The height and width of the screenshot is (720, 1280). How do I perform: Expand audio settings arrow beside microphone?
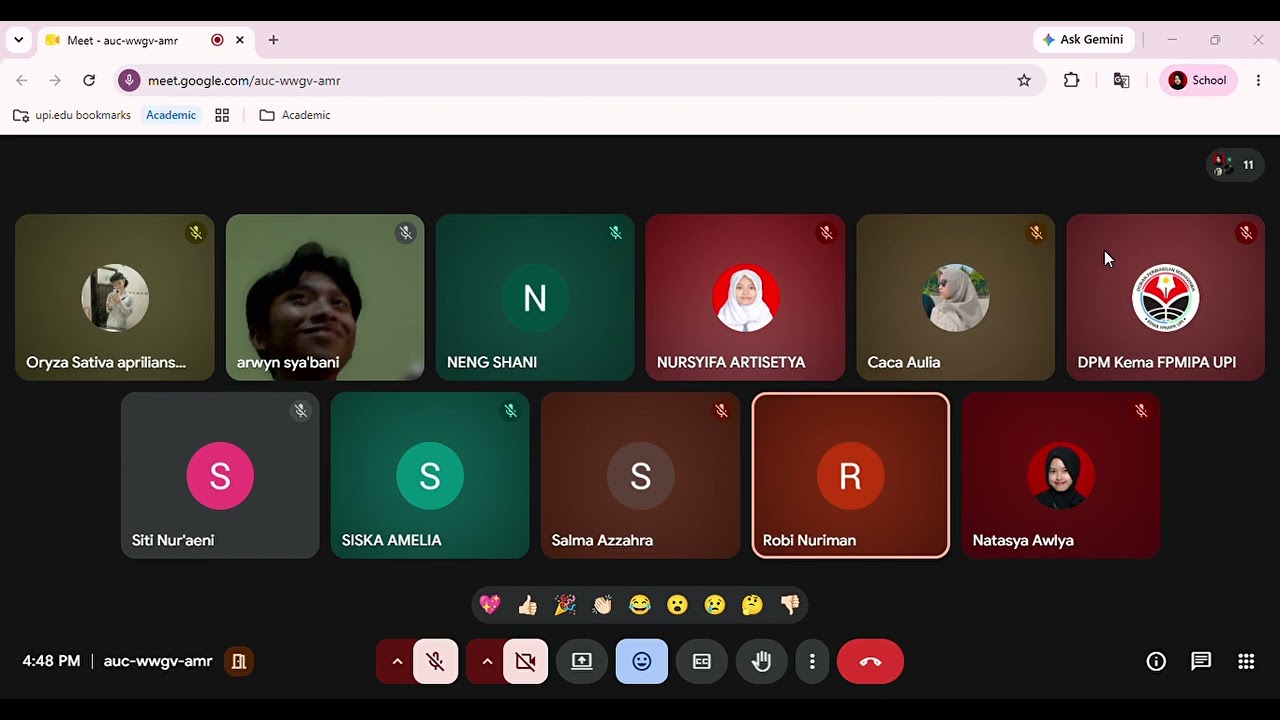point(396,661)
